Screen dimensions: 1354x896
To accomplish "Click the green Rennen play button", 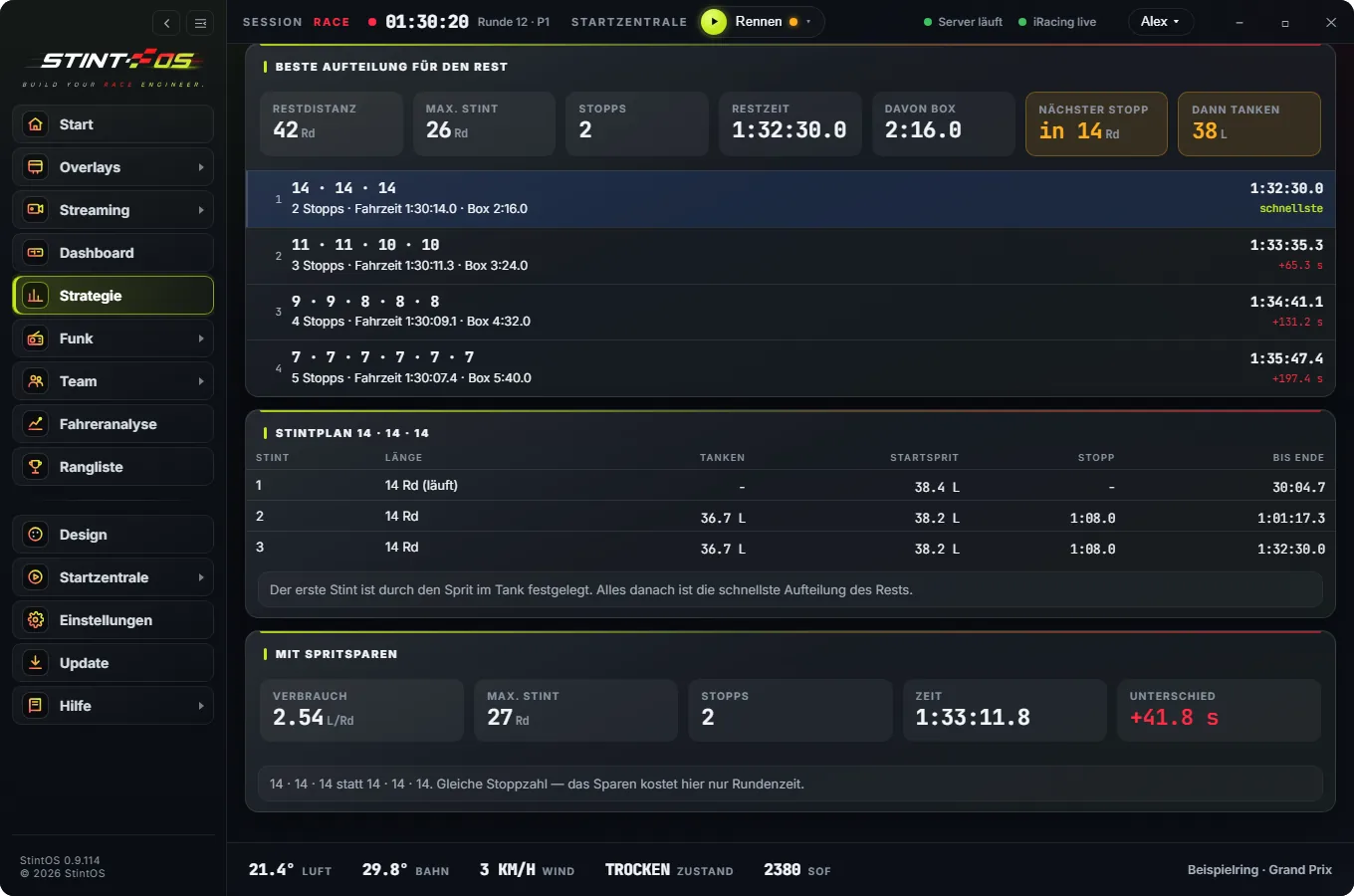I will click(714, 22).
